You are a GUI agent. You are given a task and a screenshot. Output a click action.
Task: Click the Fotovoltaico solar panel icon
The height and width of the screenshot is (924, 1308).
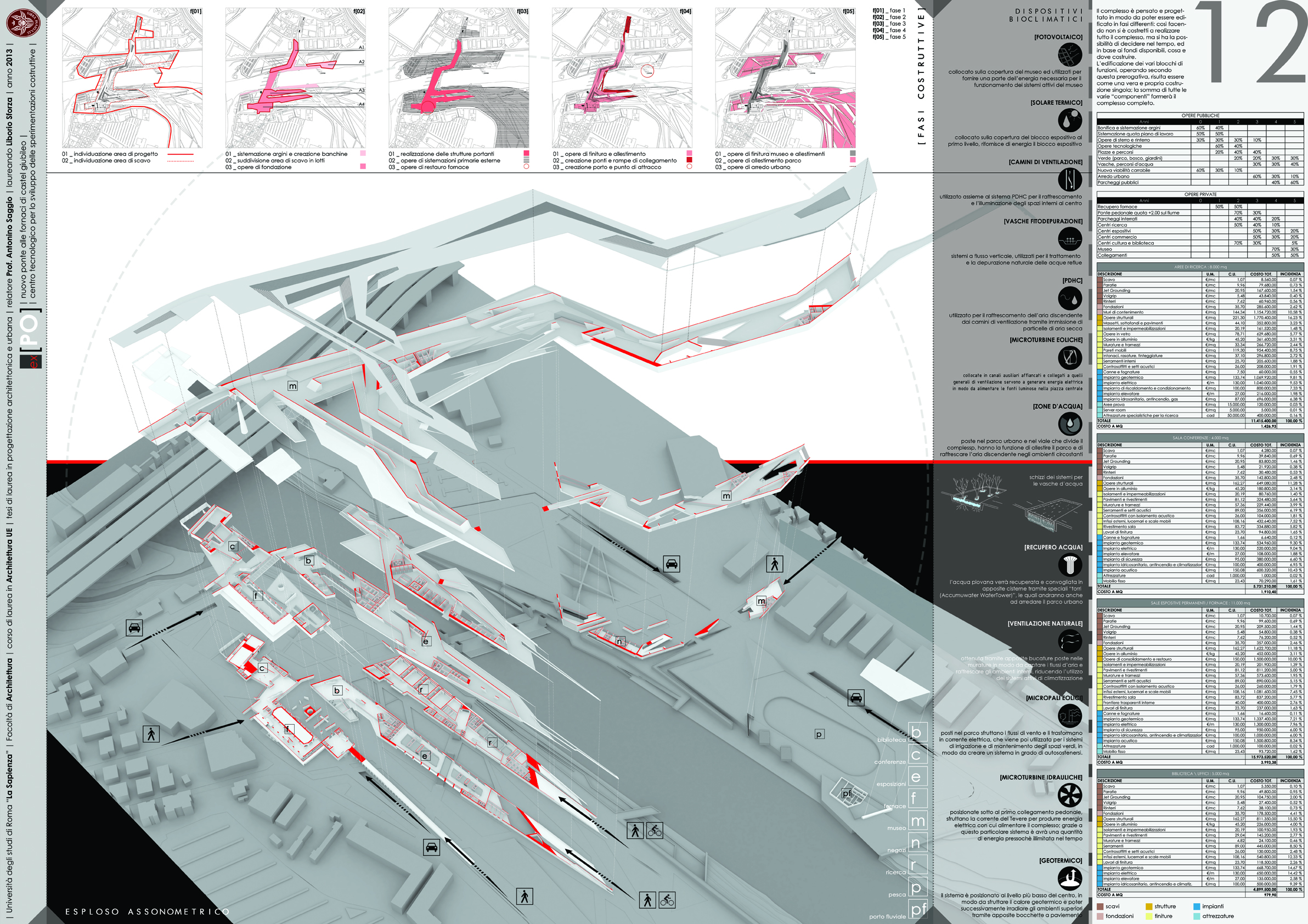pos(1069,55)
